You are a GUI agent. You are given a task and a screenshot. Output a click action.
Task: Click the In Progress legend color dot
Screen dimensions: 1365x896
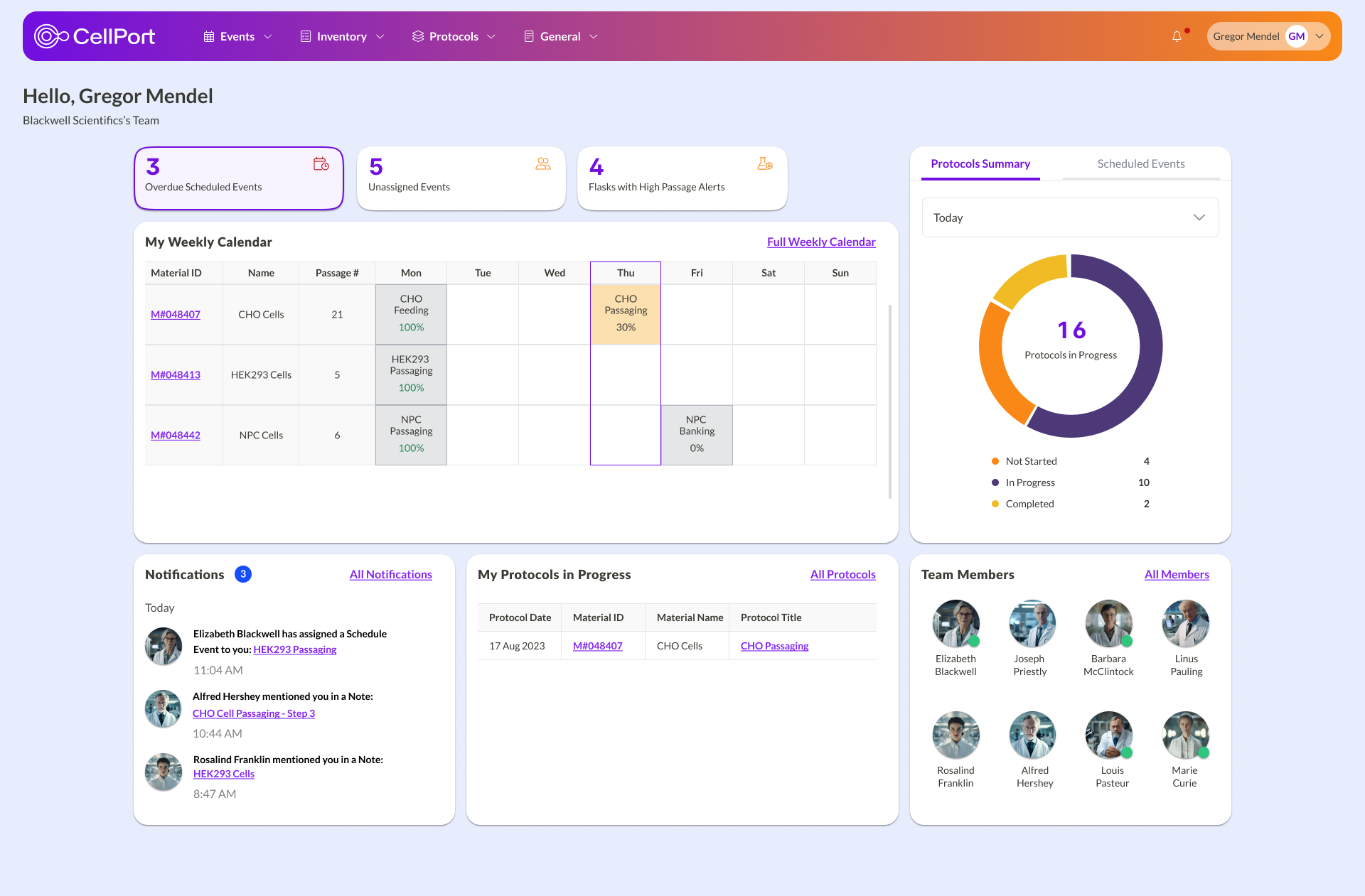994,482
